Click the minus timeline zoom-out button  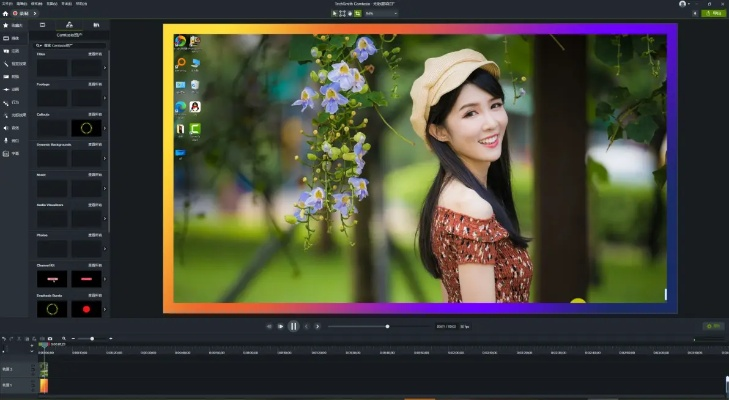[73, 339]
